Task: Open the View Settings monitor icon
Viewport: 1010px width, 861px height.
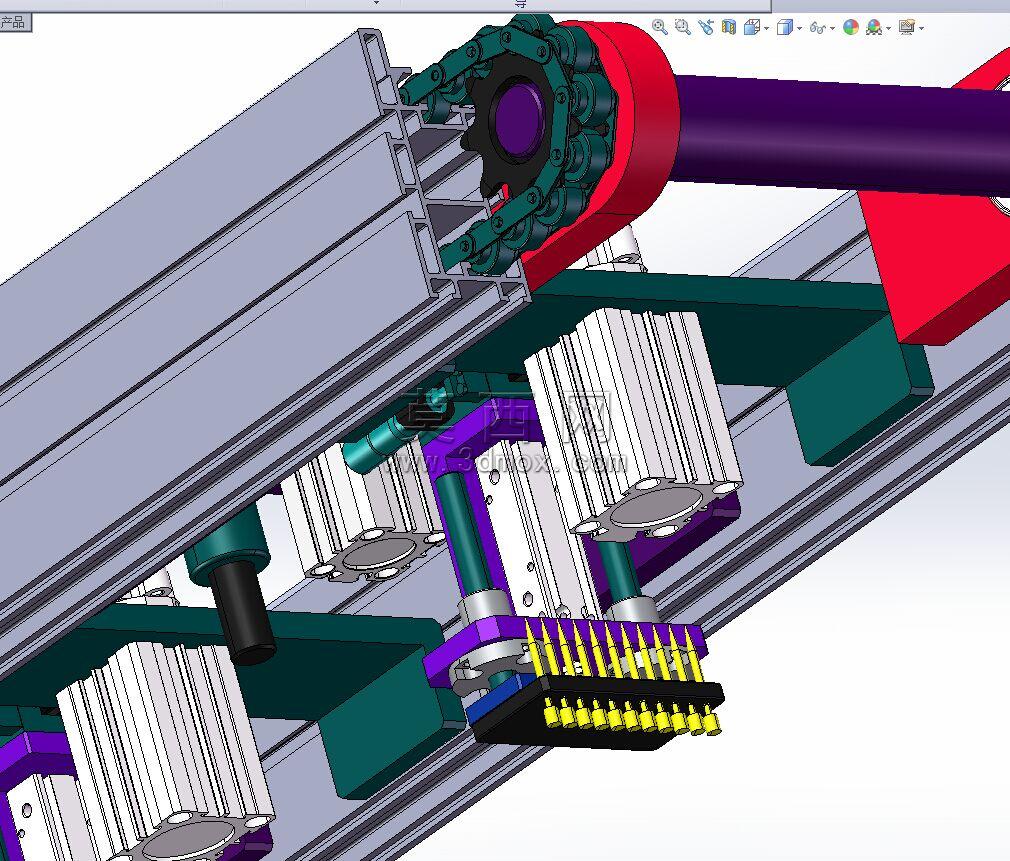Action: click(x=907, y=27)
